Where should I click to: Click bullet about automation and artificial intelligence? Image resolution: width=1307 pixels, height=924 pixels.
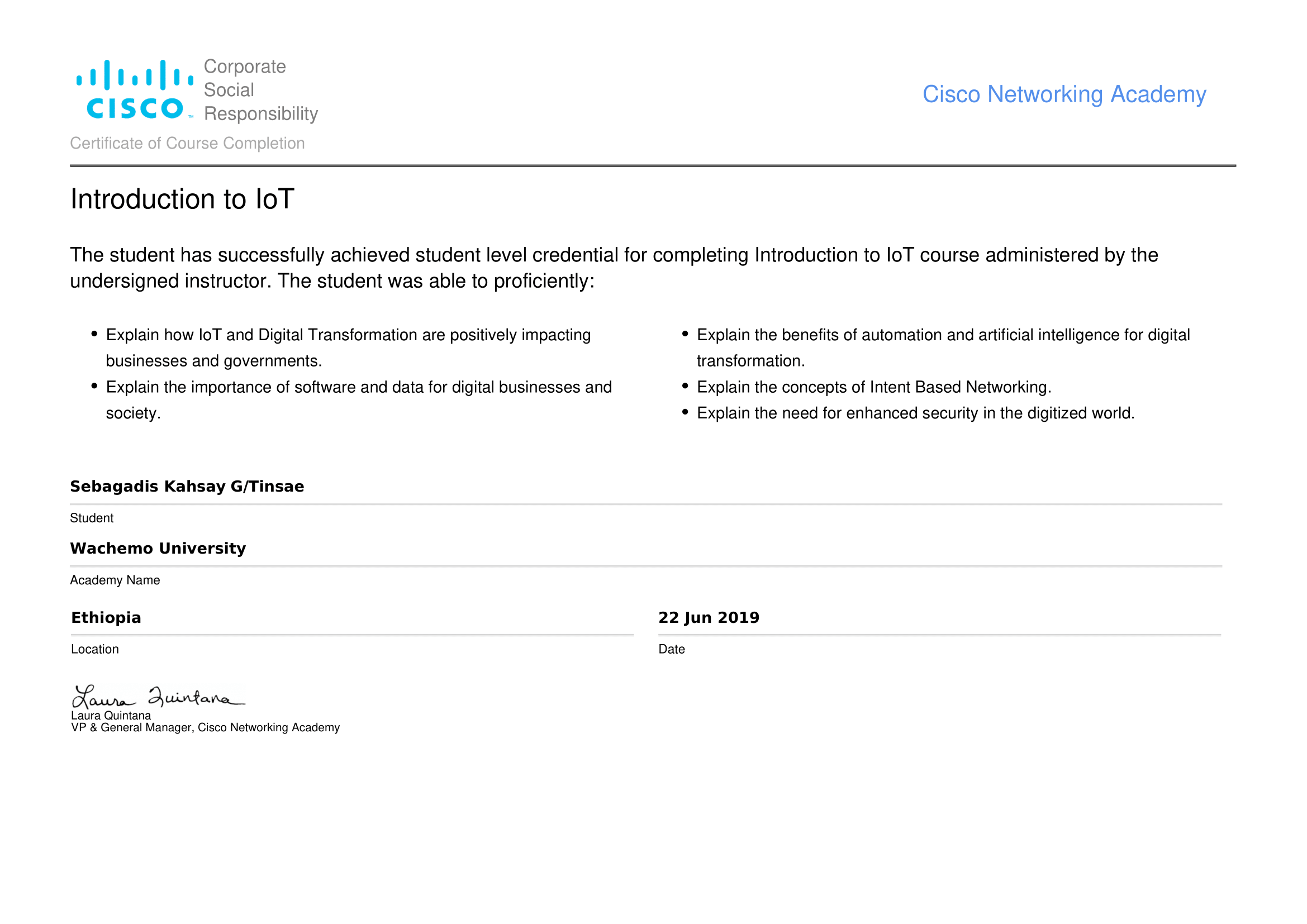[x=937, y=347]
